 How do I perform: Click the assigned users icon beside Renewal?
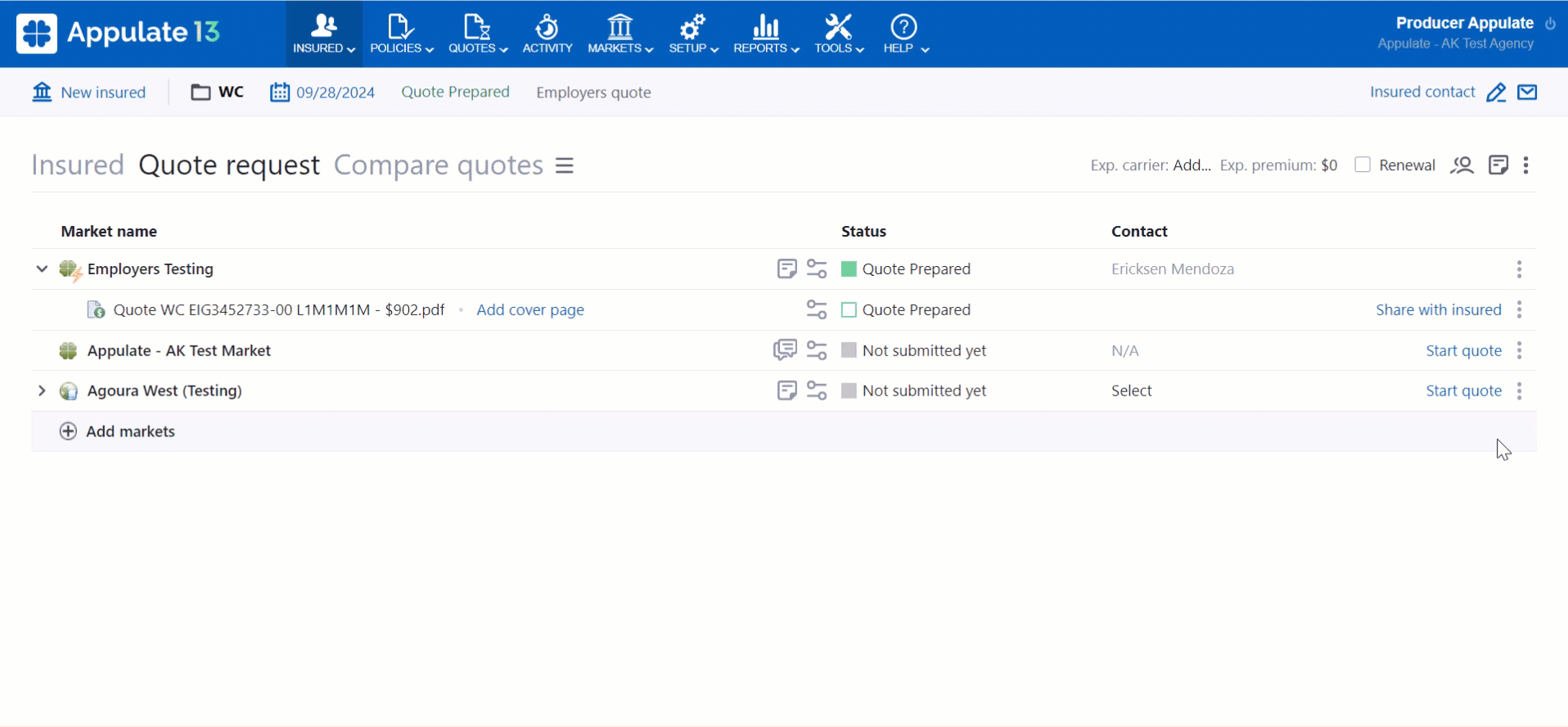pos(1462,165)
